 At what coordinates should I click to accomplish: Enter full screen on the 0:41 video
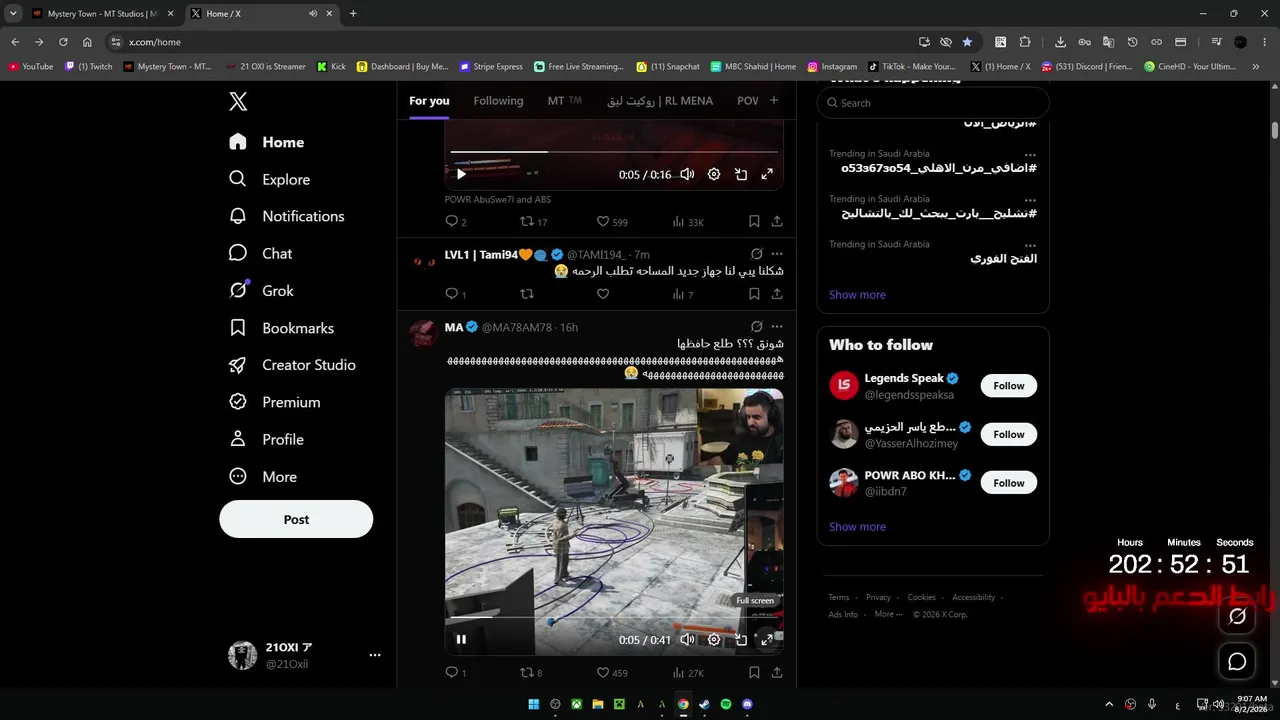[767, 640]
